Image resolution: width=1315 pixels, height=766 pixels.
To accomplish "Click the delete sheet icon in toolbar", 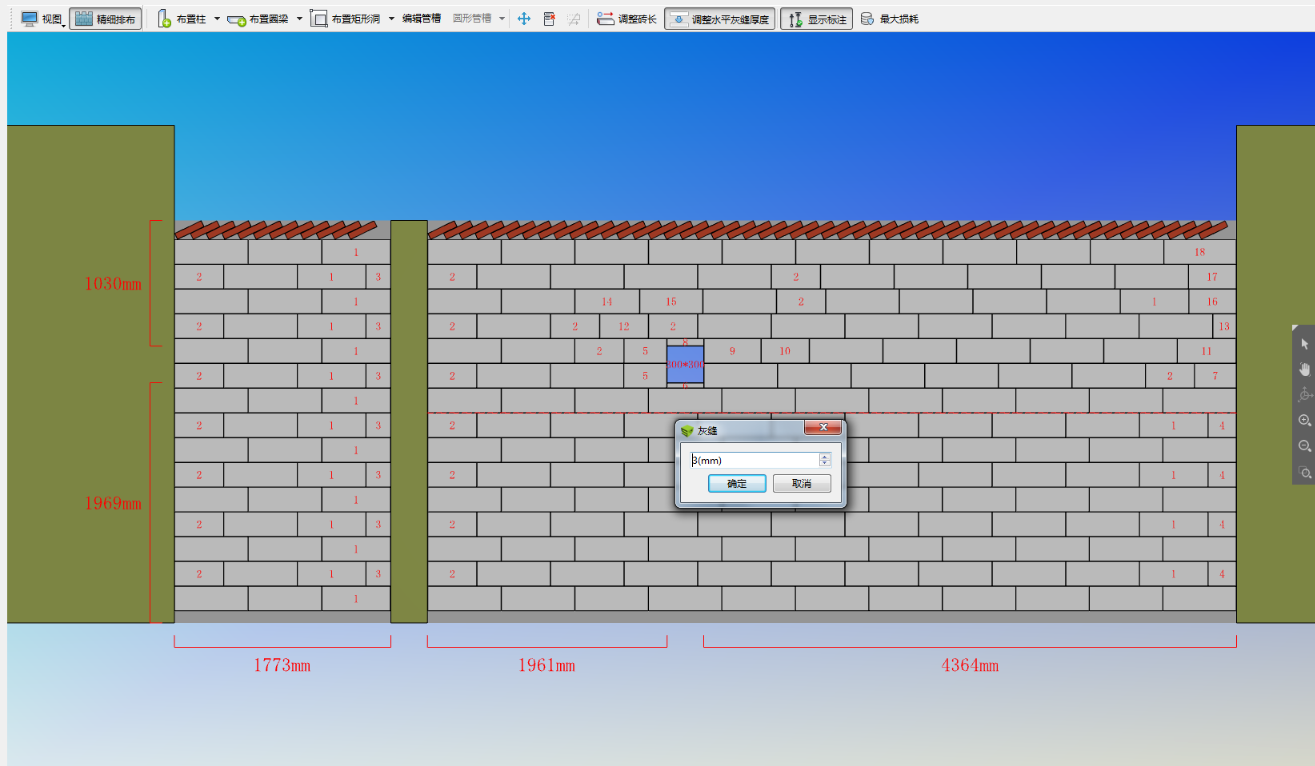I will click(549, 19).
